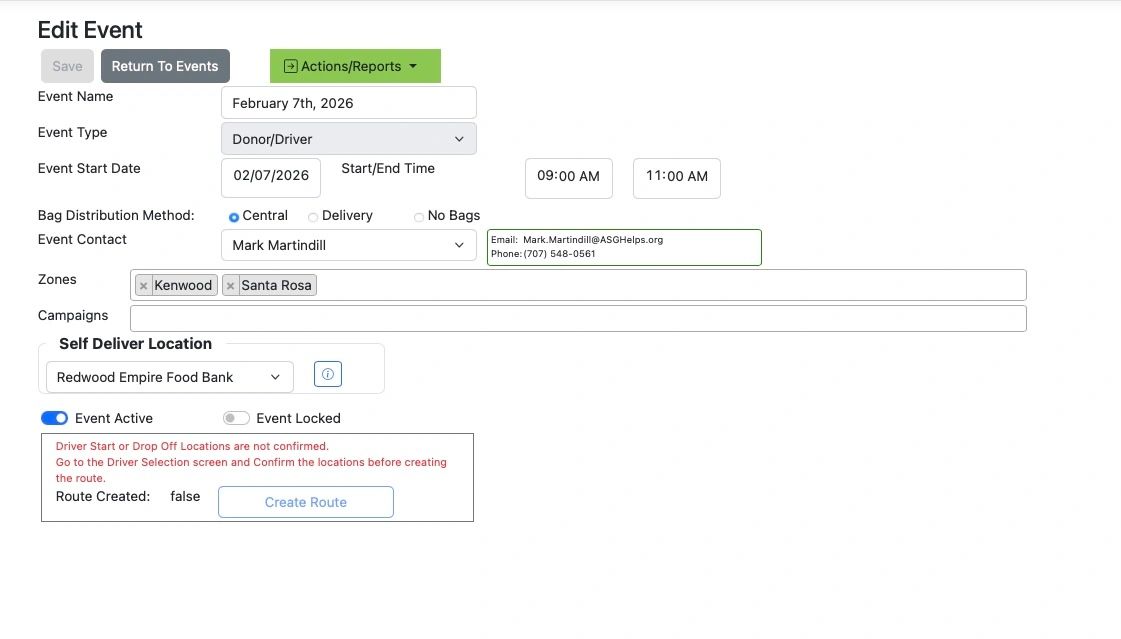The image size is (1121, 639).
Task: Remove the Santa Rosa zone tag
Action: click(x=231, y=286)
